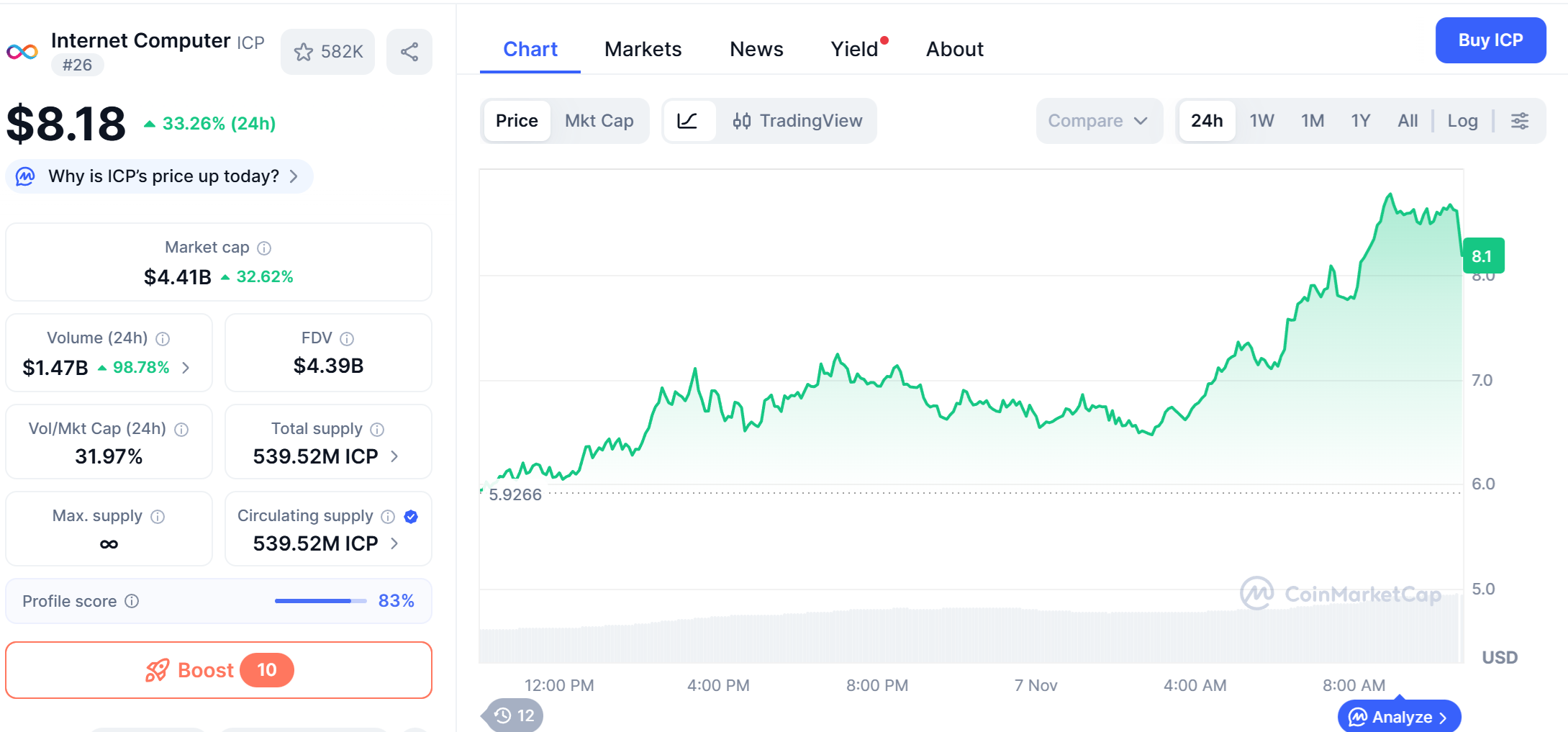Select the line chart icon
The image size is (1568, 732).
coord(688,121)
